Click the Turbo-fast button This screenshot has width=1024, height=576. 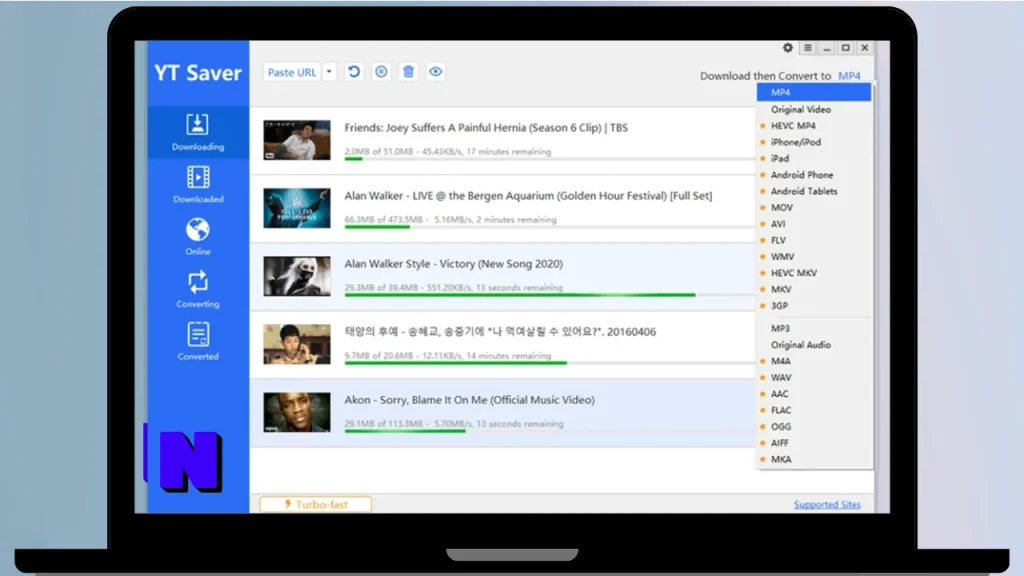(315, 504)
